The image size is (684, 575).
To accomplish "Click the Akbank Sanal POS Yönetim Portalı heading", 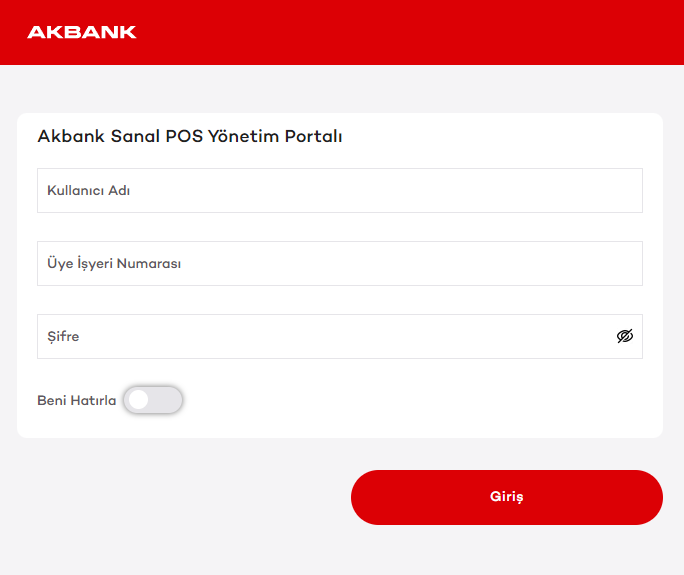I will pyautogui.click(x=190, y=137).
